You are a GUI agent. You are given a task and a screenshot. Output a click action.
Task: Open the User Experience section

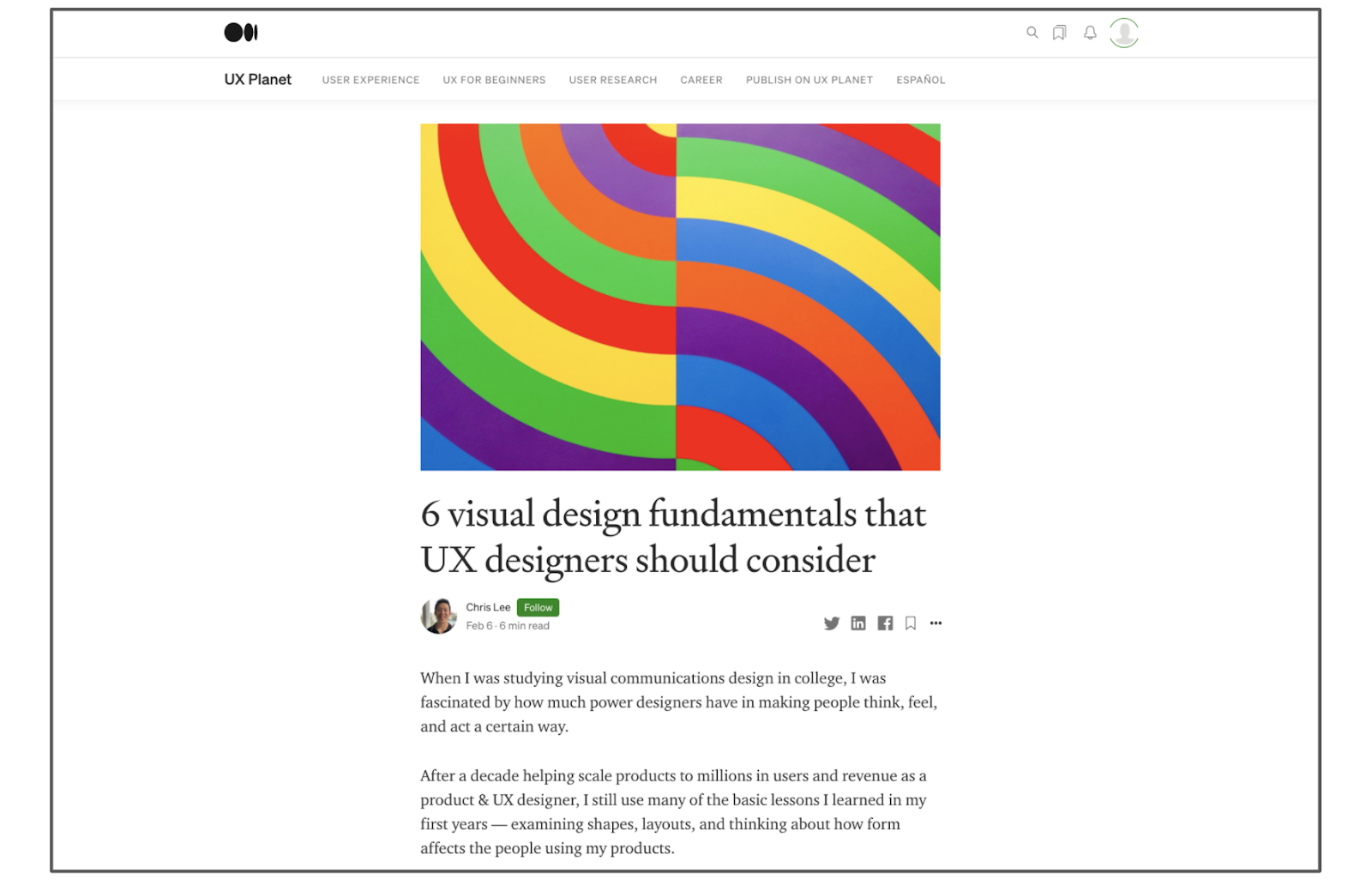[370, 80]
